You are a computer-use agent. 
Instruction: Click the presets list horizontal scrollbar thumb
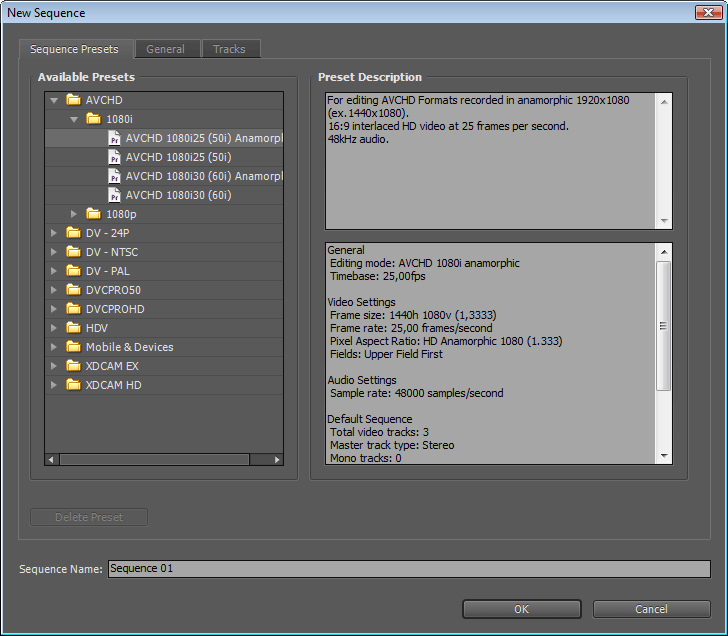pos(155,460)
